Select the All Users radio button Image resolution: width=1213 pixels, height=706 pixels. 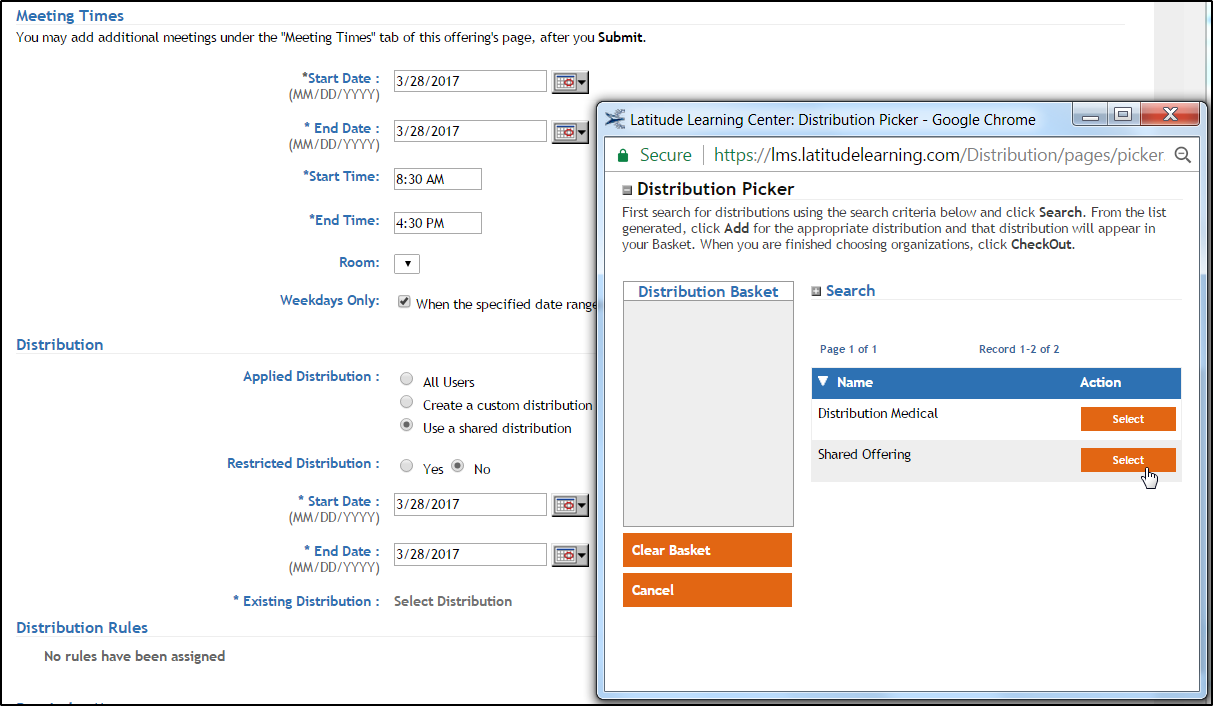406,379
